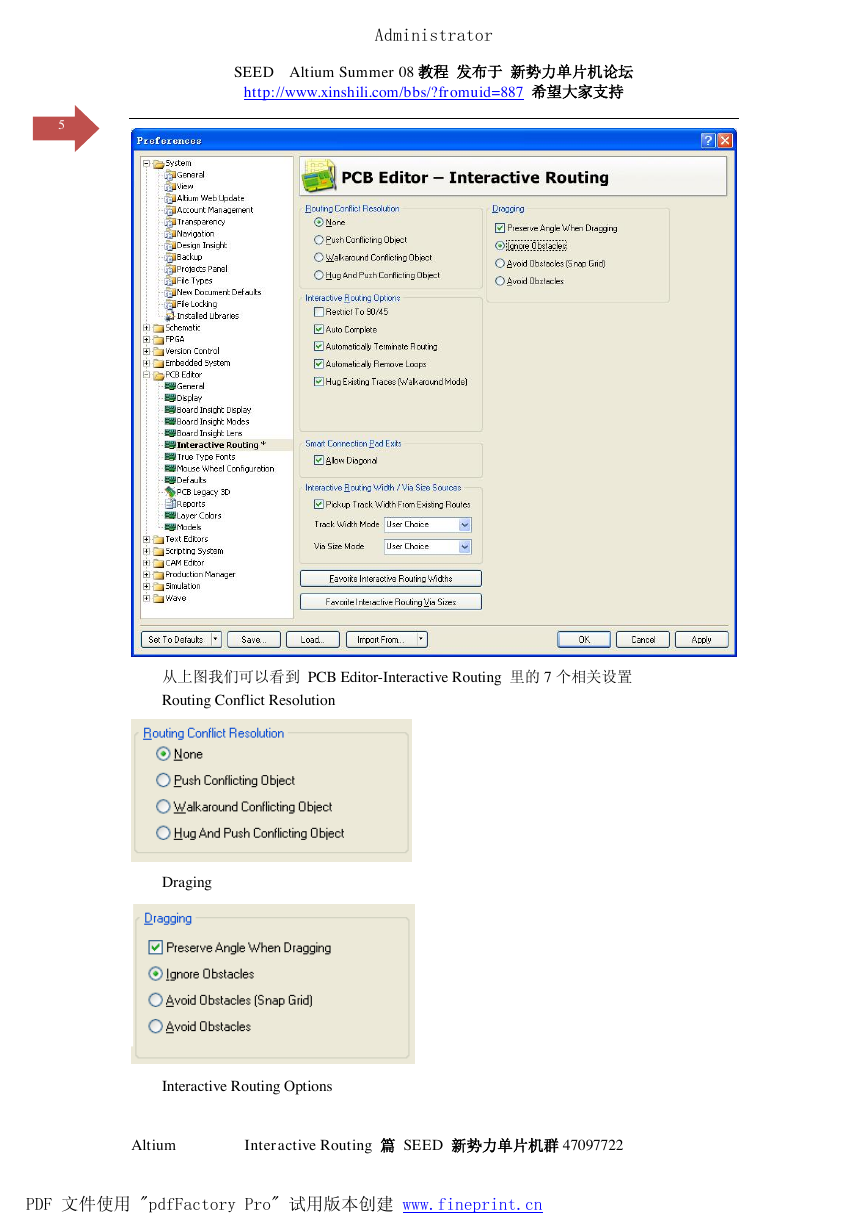Confirm preferences with the OK button

click(584, 640)
